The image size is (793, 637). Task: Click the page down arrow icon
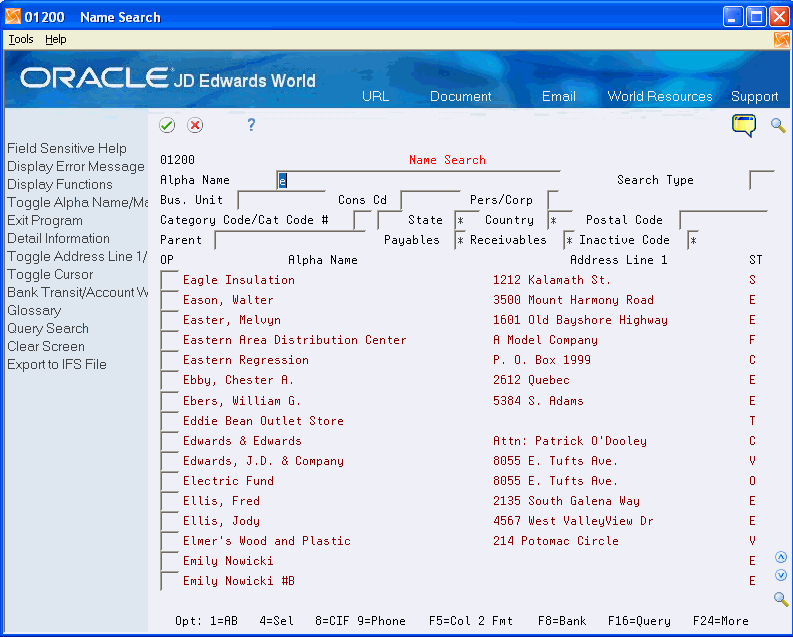781,575
